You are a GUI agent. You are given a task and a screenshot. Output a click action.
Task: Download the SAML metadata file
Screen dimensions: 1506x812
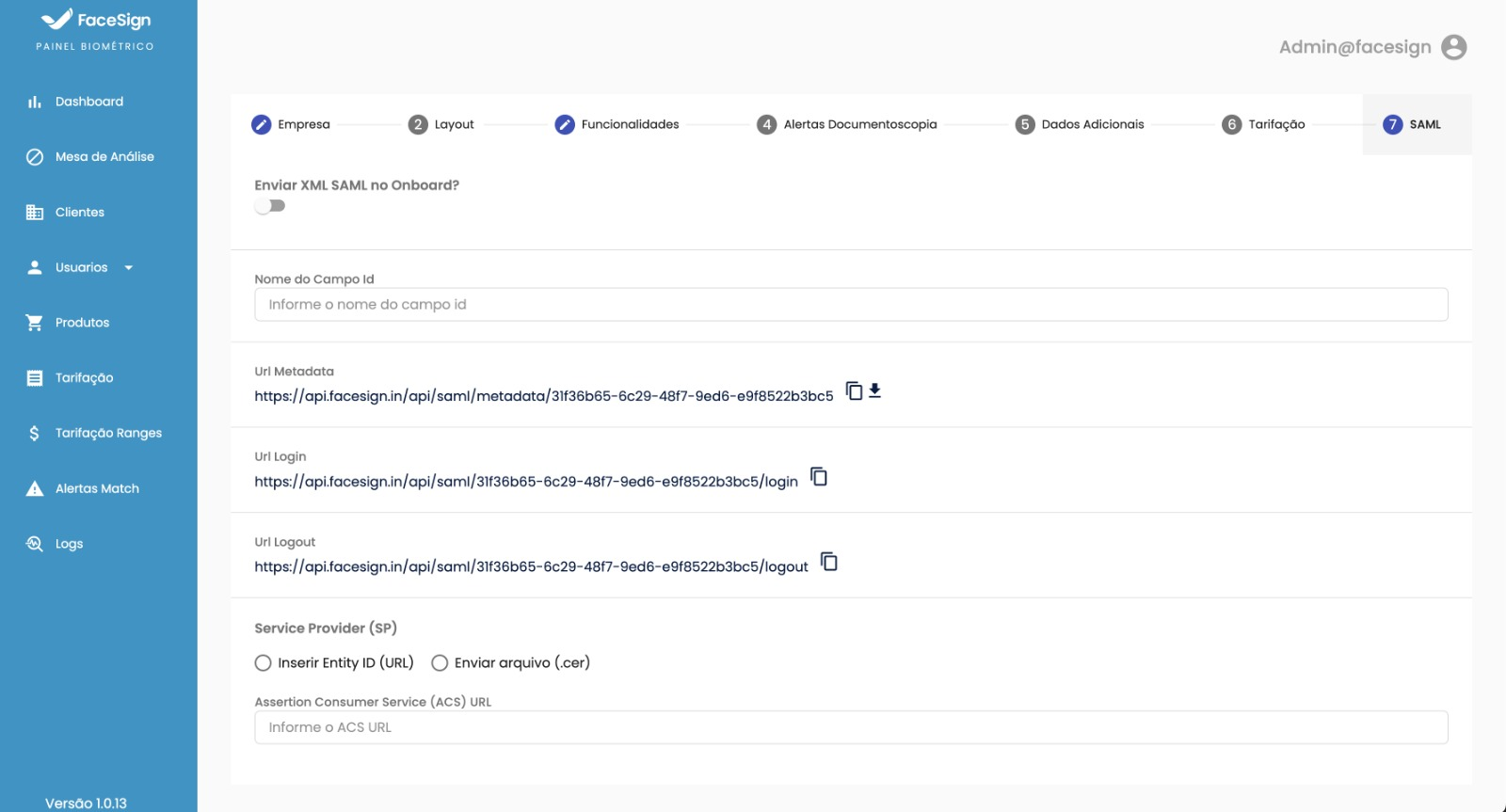(x=874, y=390)
